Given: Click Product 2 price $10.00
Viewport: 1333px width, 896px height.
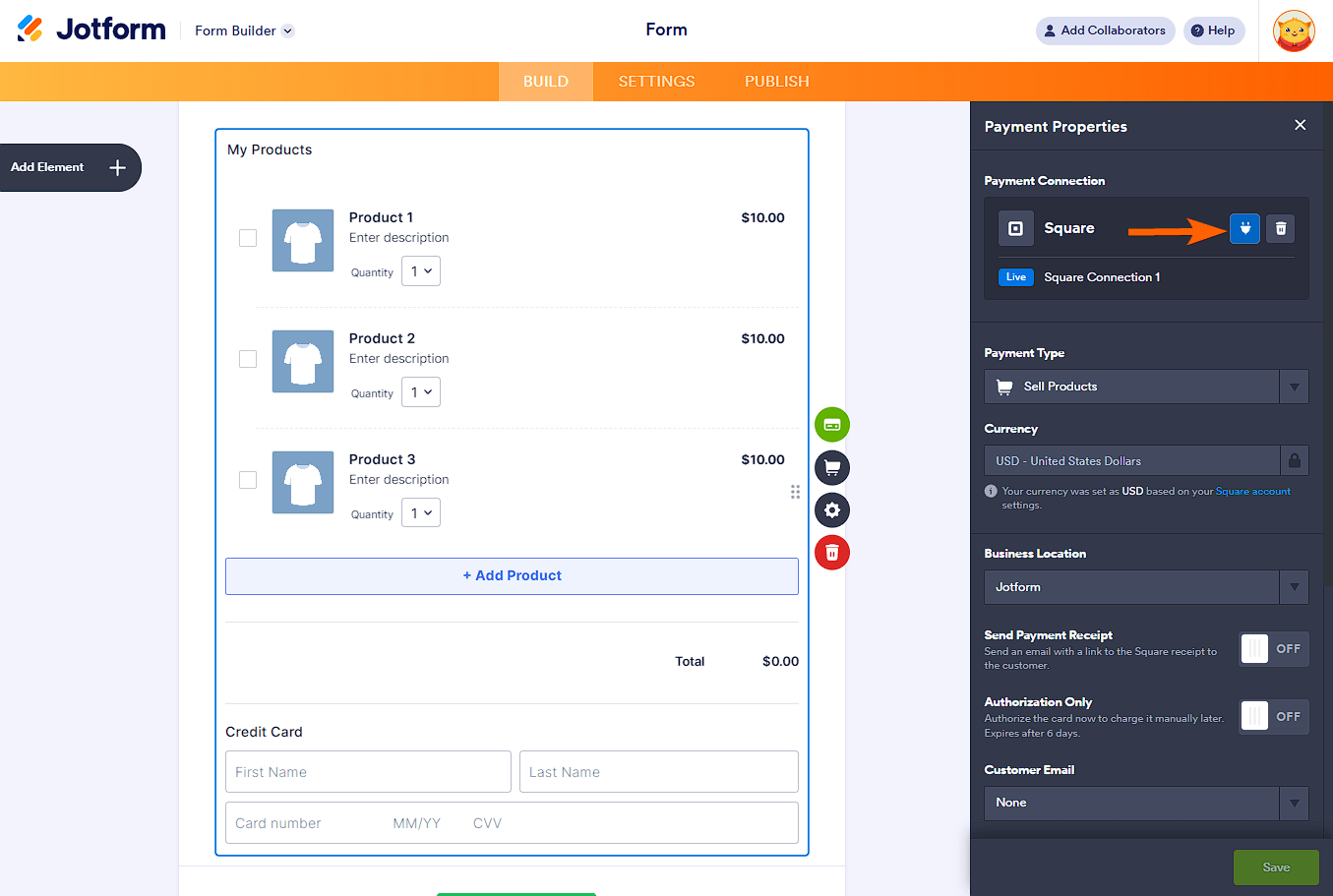Looking at the screenshot, I should click(762, 338).
